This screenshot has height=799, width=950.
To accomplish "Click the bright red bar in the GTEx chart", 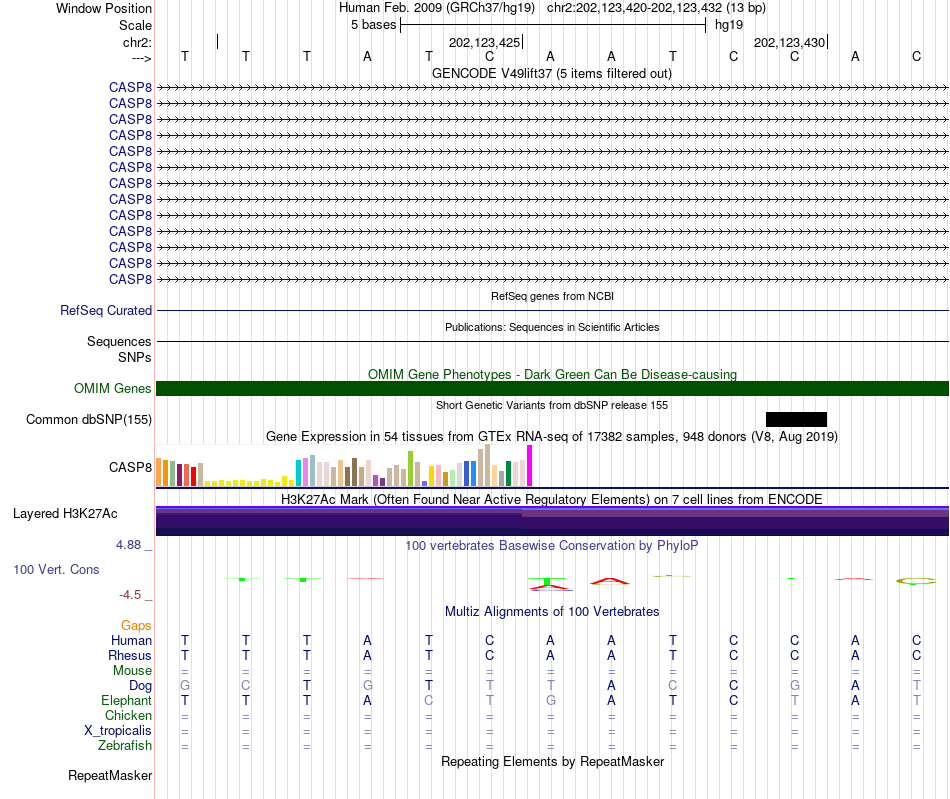I will pos(193,476).
